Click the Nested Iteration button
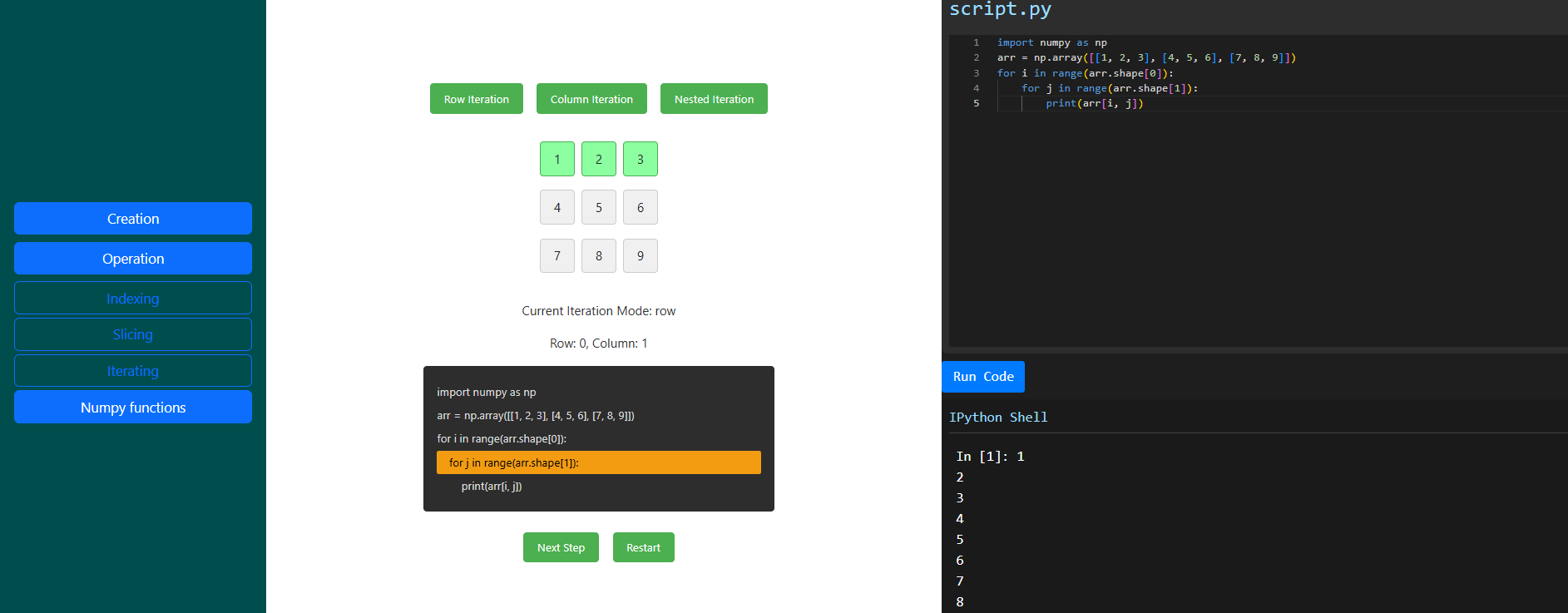Image resolution: width=1568 pixels, height=613 pixels. coord(714,99)
